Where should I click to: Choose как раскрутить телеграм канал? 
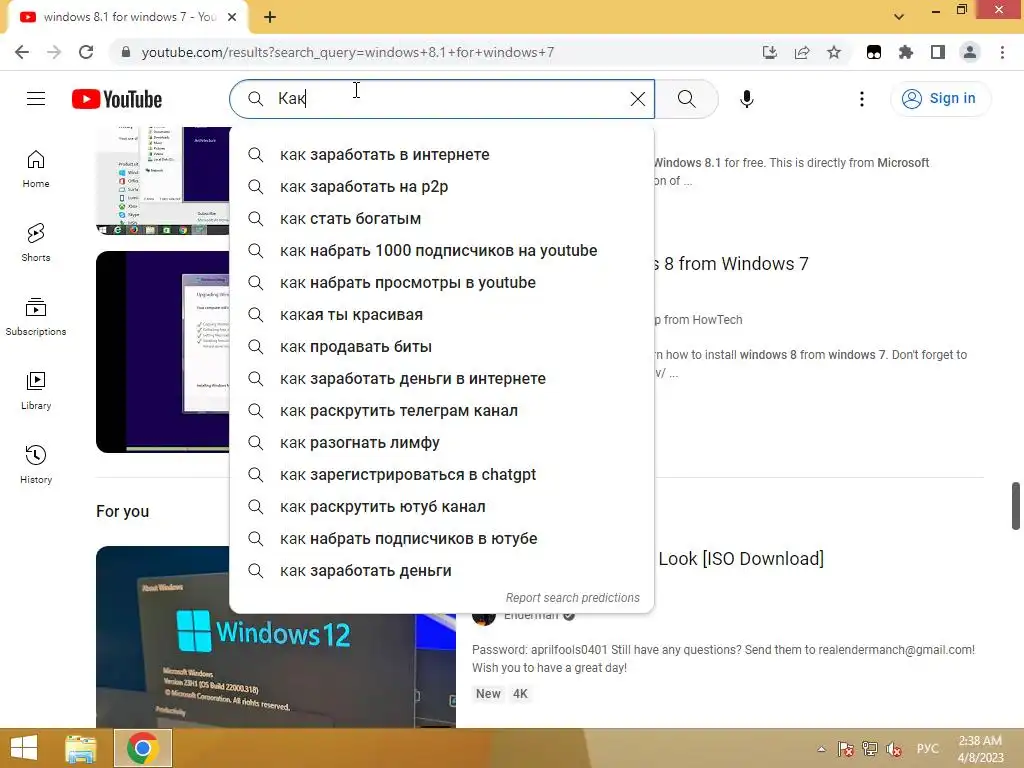[x=441, y=410]
